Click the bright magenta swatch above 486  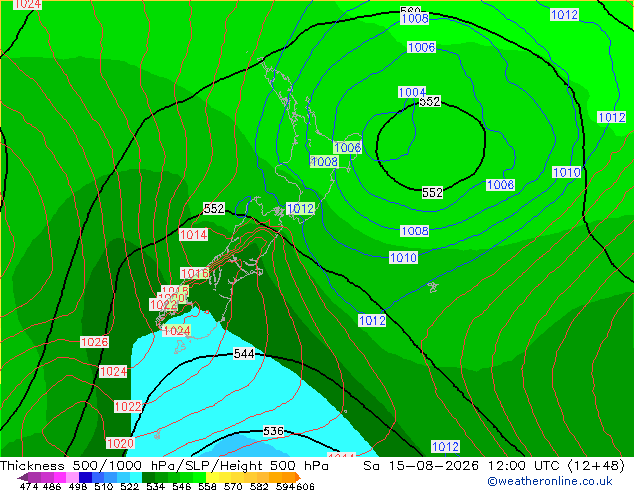pos(60,477)
